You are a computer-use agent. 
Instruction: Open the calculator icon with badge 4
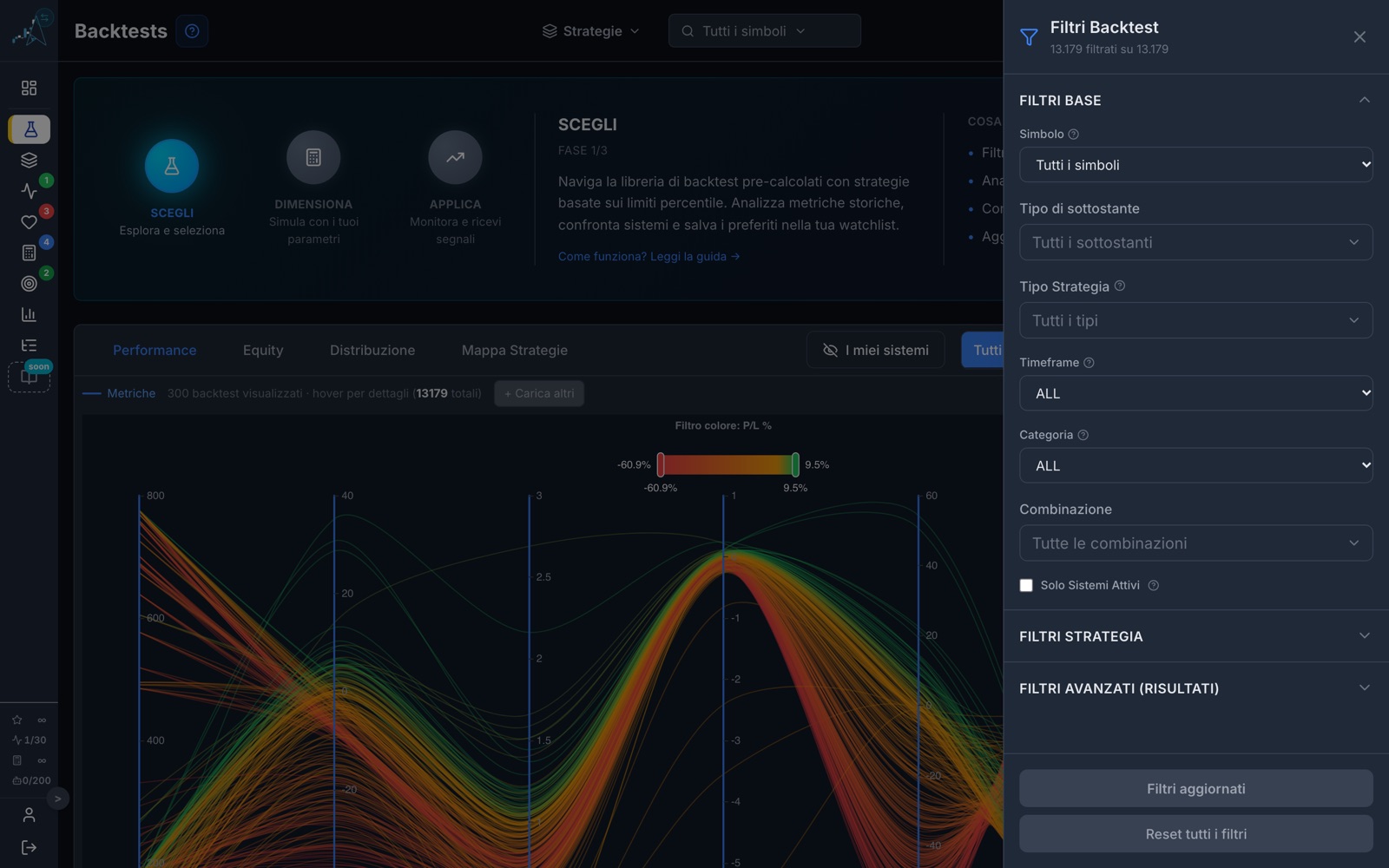click(29, 253)
